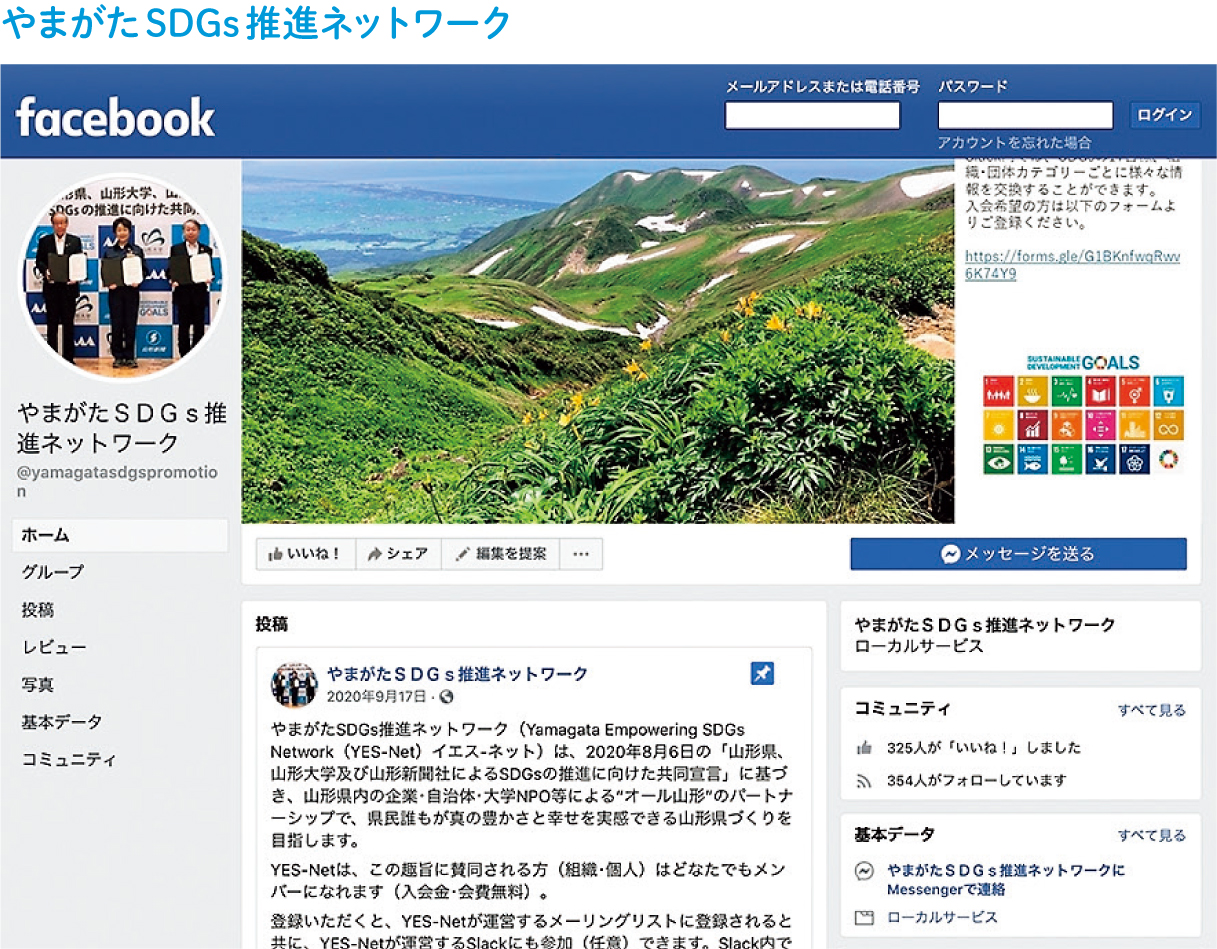Open the mountain cover photo
This screenshot has width=1217, height=949.
tap(598, 342)
